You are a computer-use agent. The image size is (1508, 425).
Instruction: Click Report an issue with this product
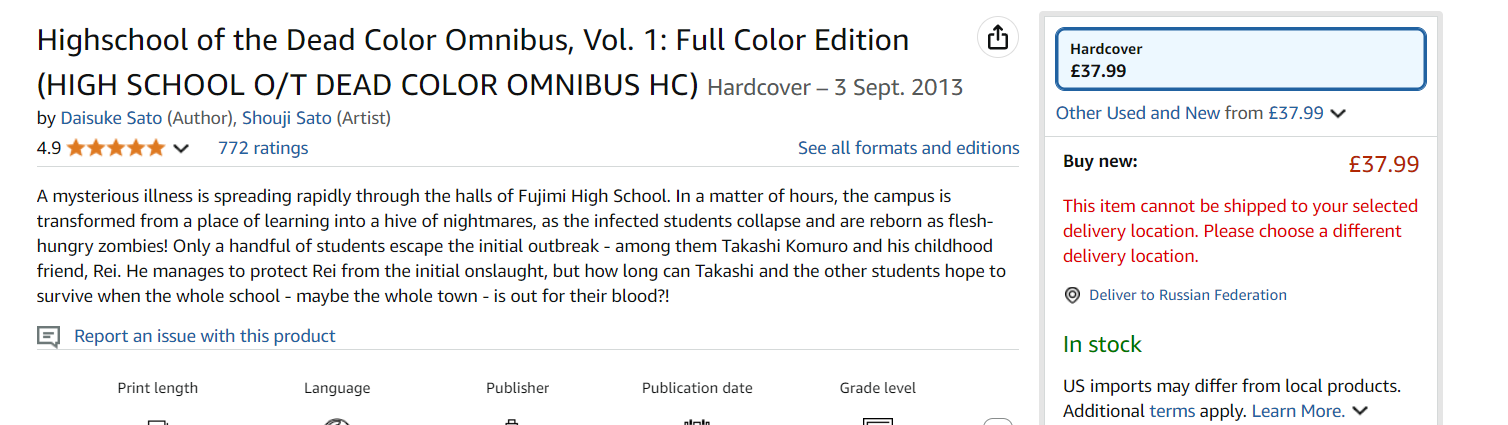coord(205,336)
